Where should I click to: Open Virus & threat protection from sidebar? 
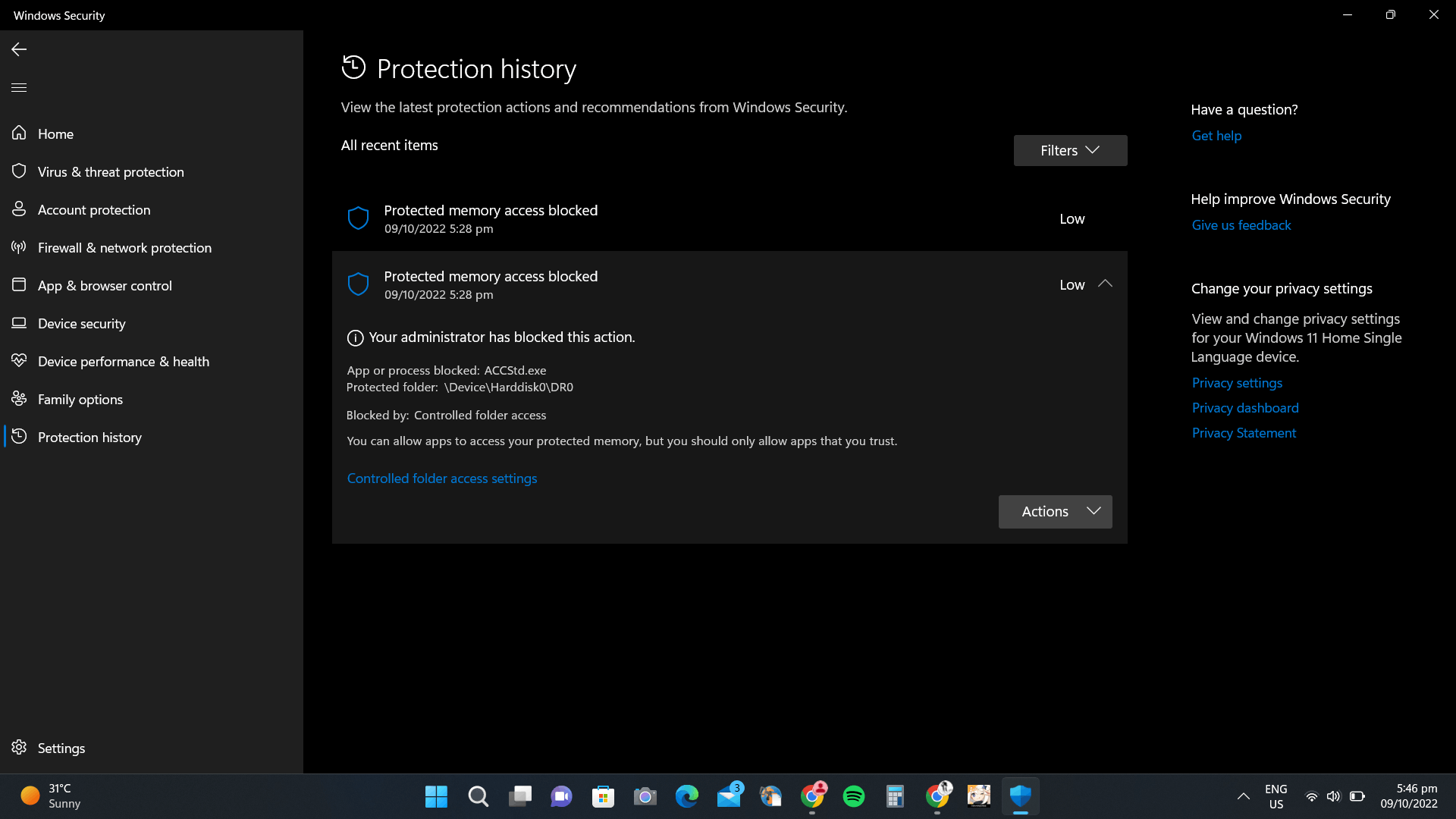(111, 171)
